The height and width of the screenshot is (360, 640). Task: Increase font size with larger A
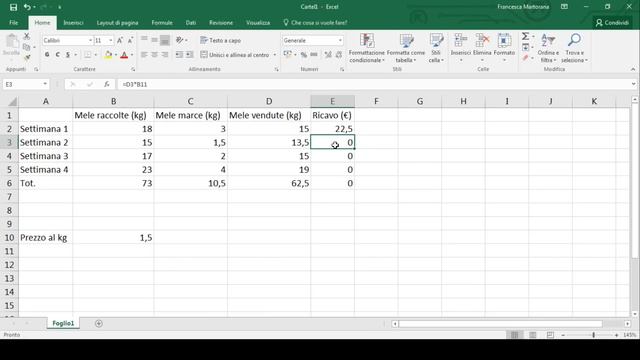(120, 40)
